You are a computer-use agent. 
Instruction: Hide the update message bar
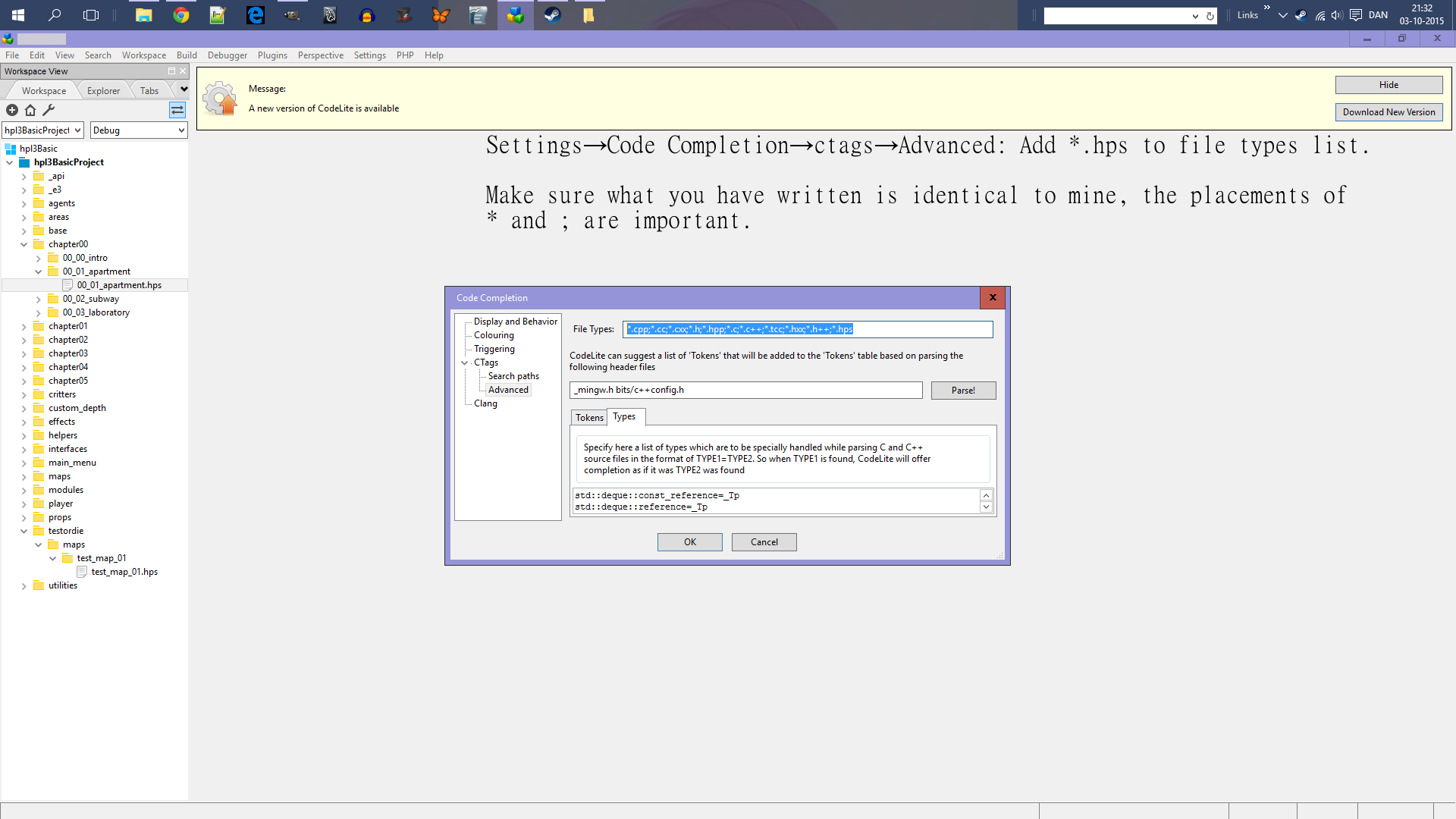(x=1389, y=85)
